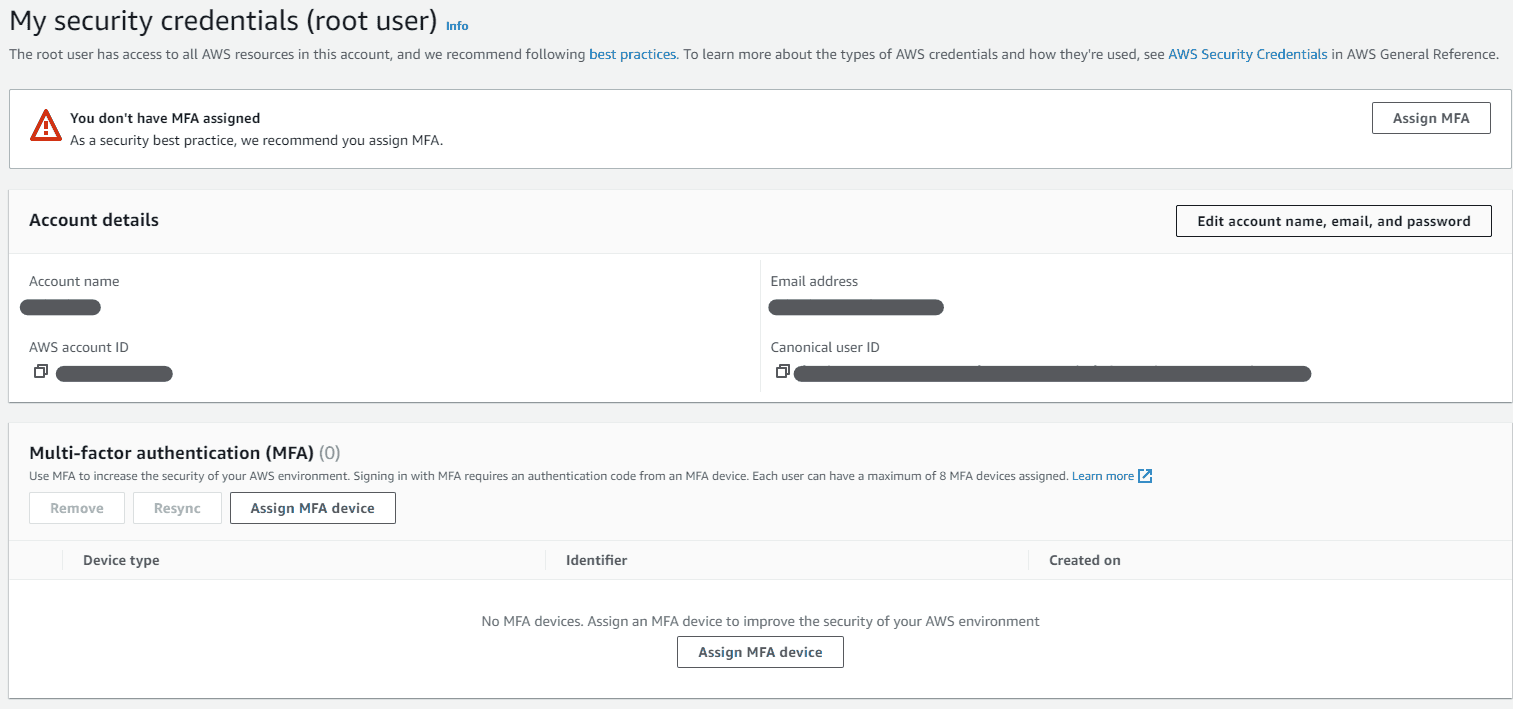Click the redacted Account name value

click(x=61, y=307)
